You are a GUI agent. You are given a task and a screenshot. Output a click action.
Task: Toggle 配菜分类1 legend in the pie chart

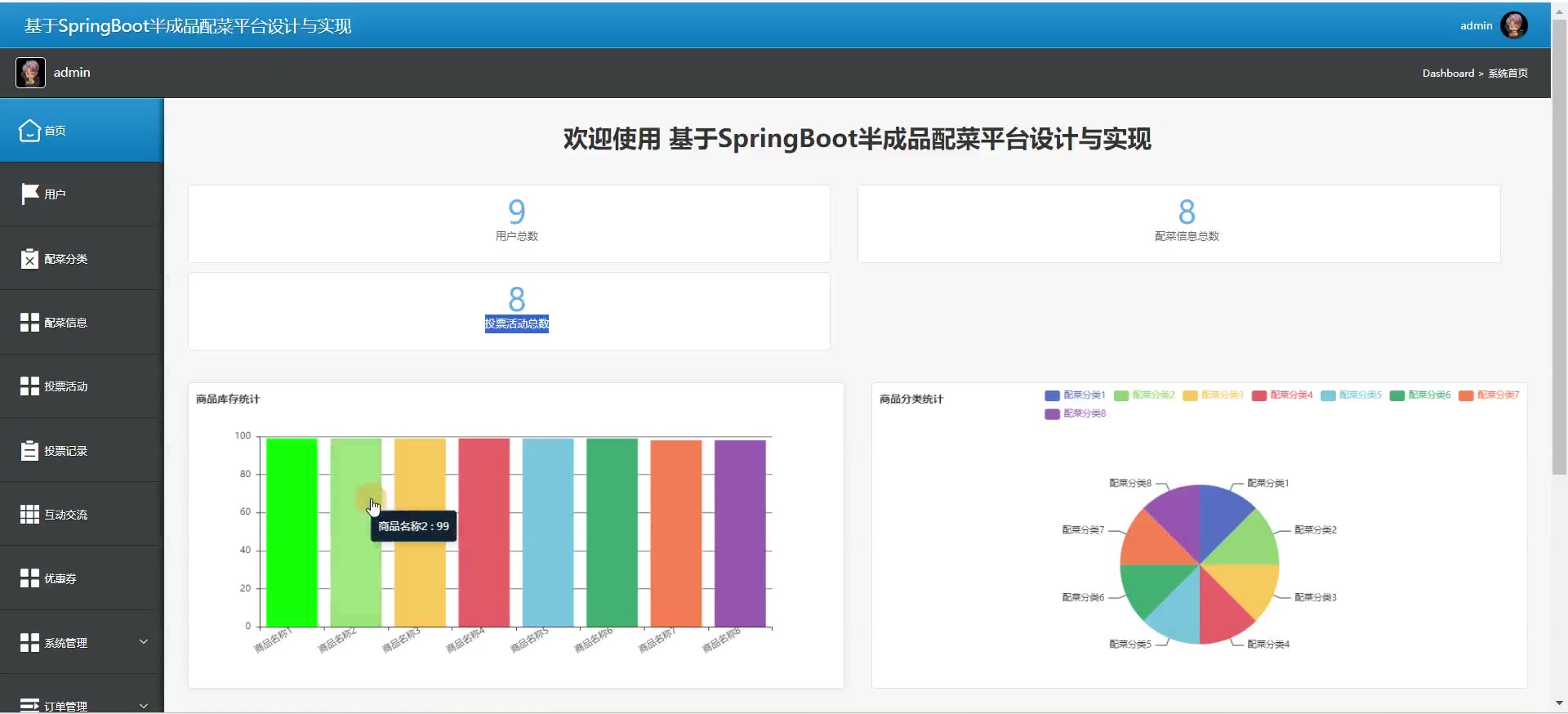1075,395
